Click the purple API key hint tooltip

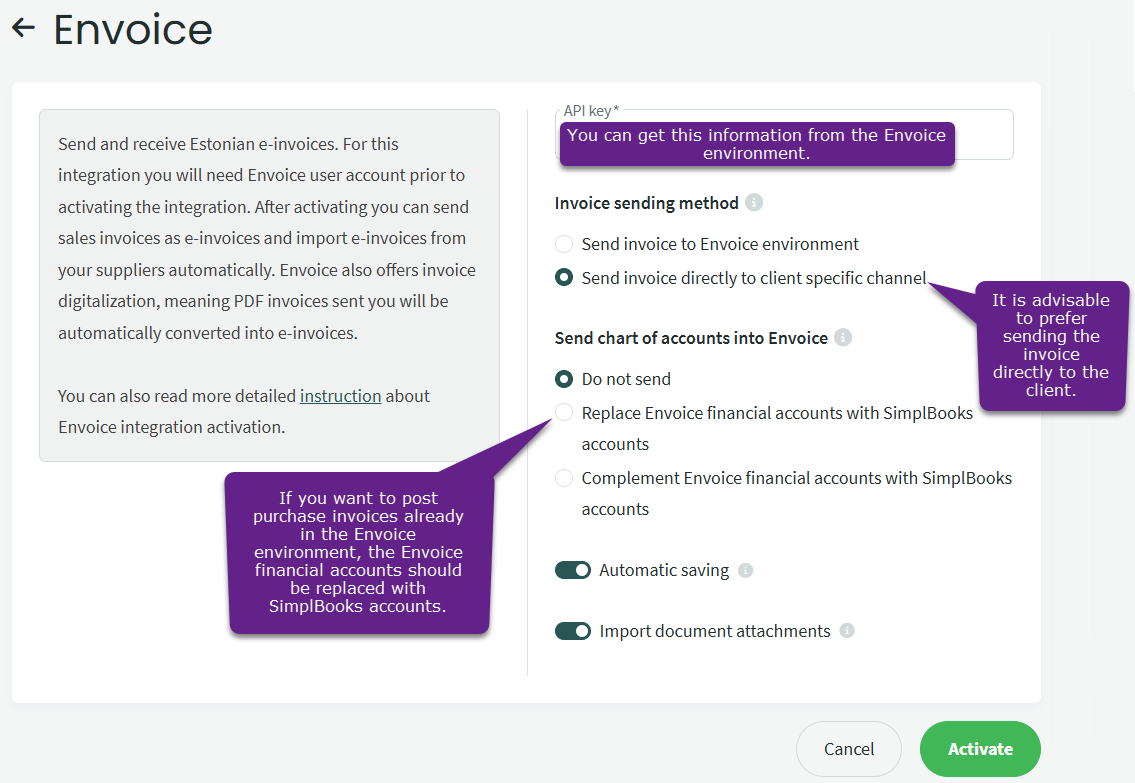(756, 144)
